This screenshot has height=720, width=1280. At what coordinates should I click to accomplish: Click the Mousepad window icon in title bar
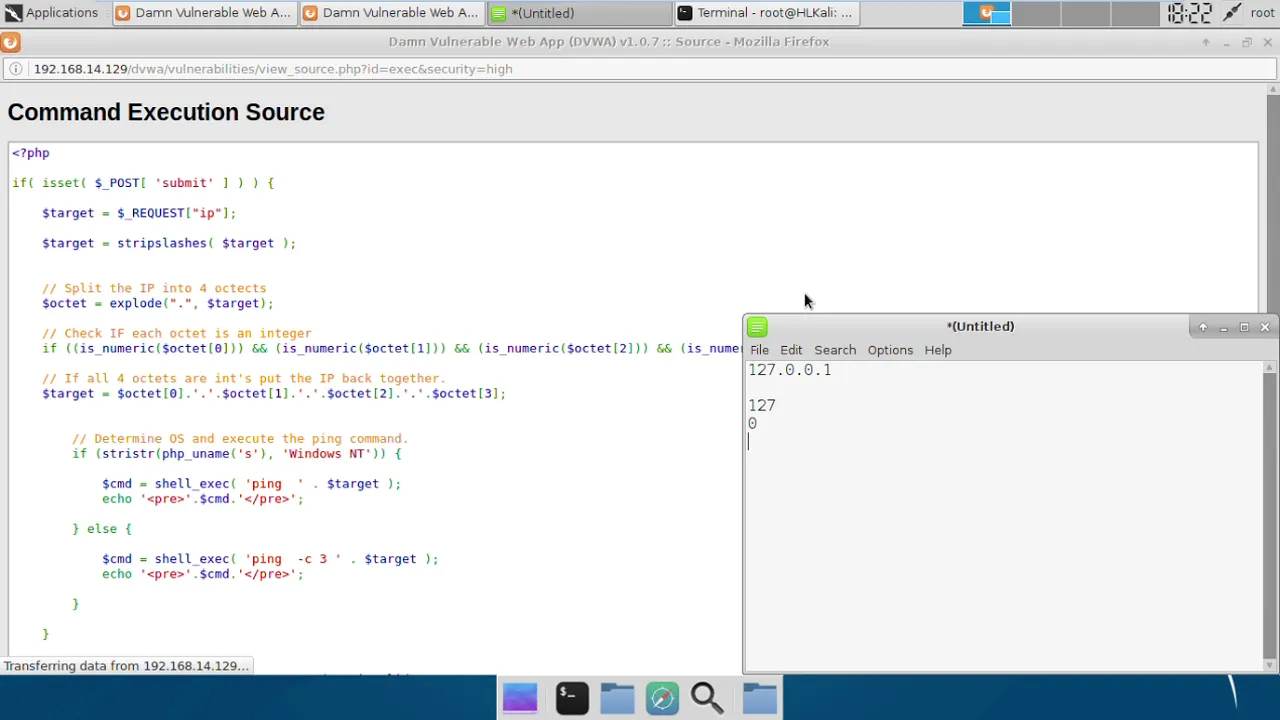coord(757,327)
